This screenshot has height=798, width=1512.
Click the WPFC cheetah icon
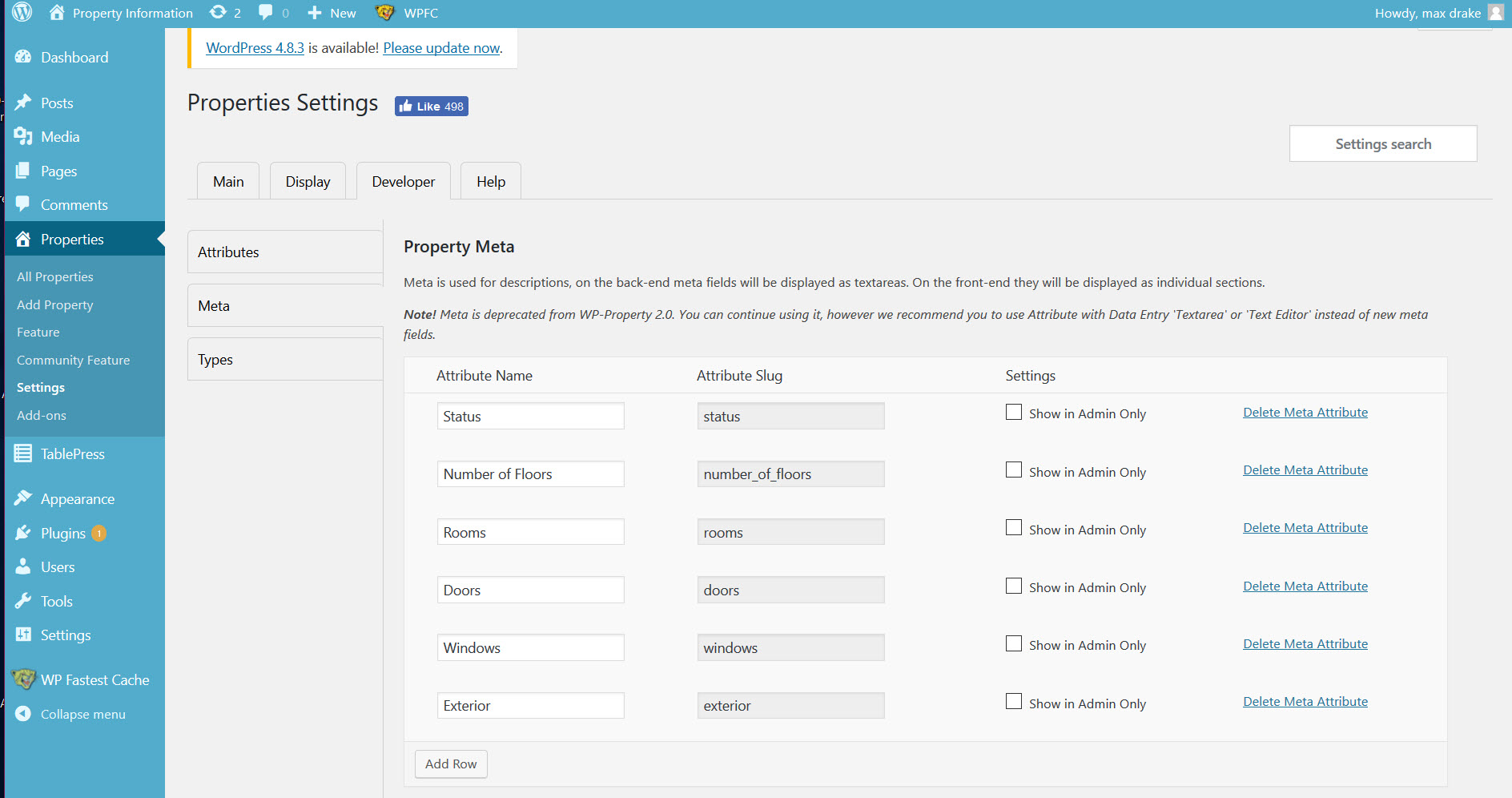tap(384, 13)
